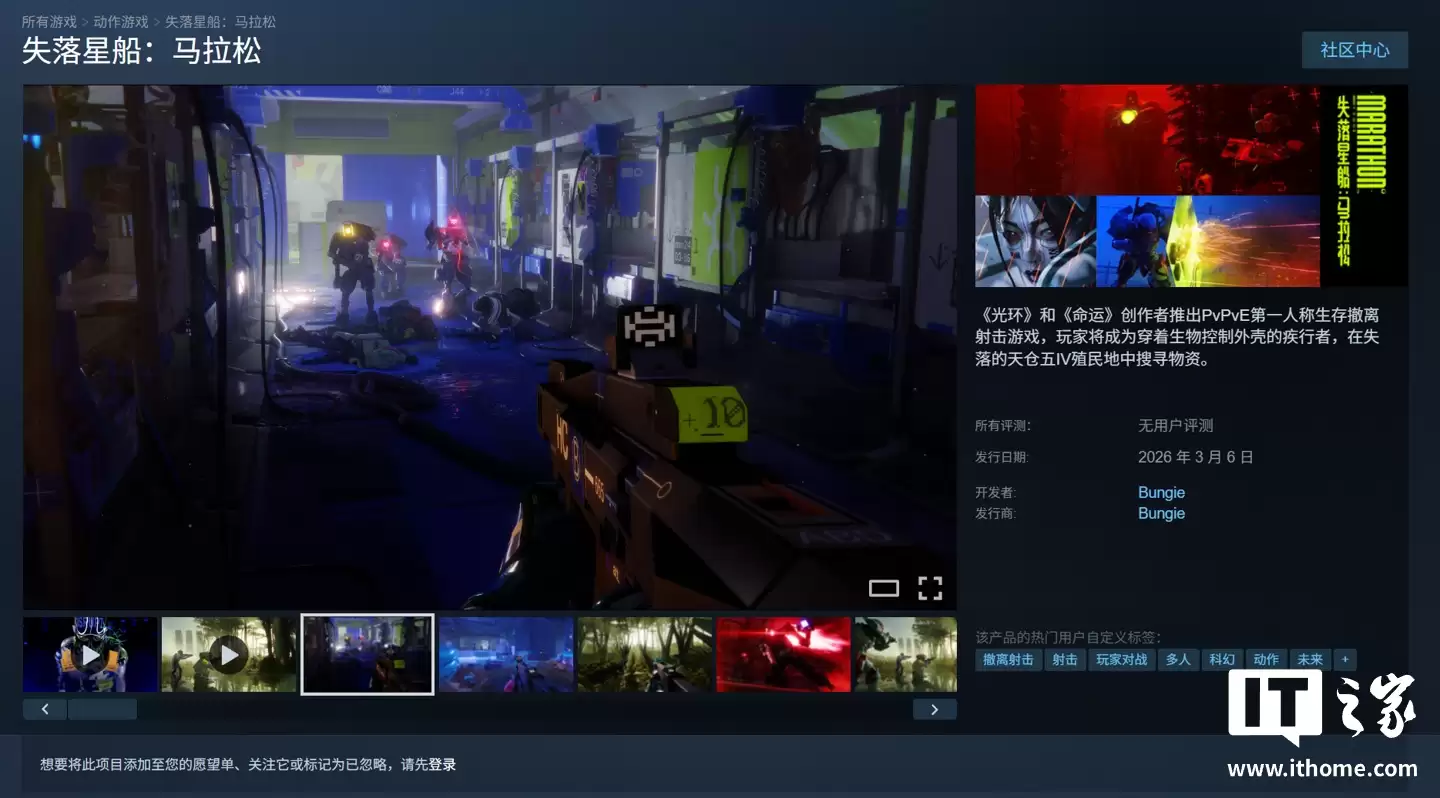1440x798 pixels.
Task: Expand the 未来 tag option
Action: tap(1309, 660)
